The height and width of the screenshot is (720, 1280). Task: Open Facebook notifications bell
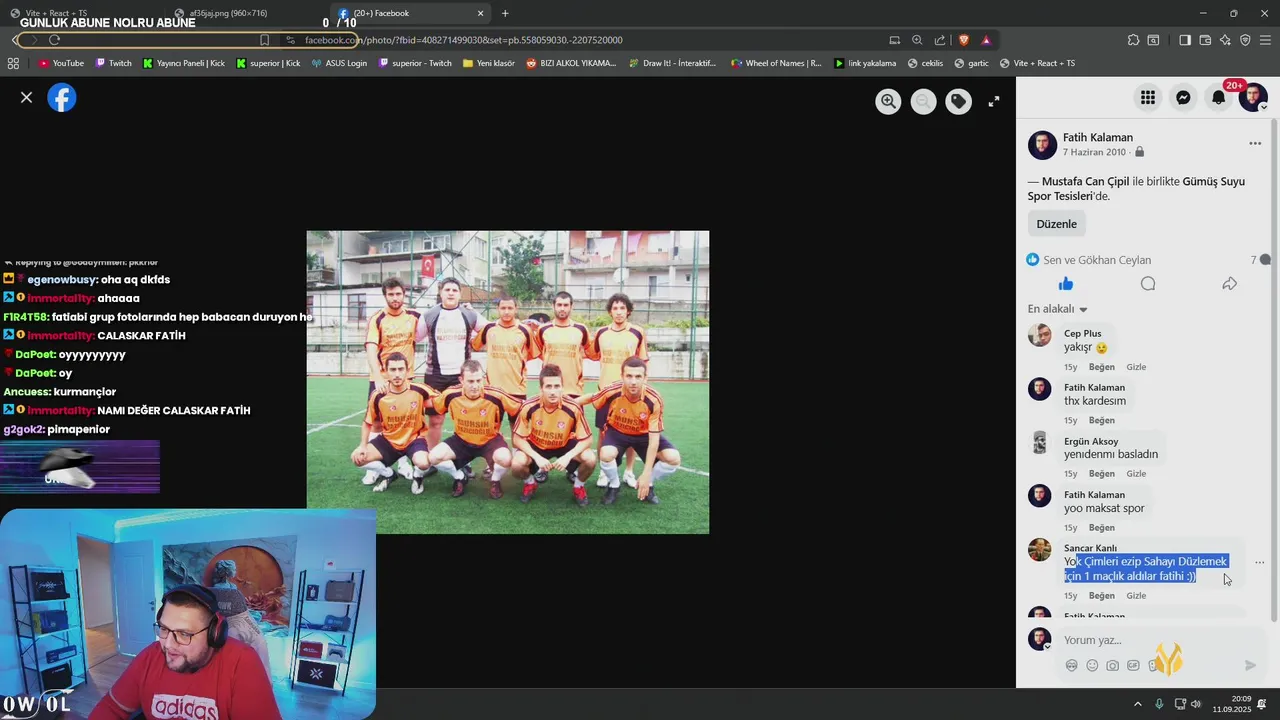(1218, 97)
